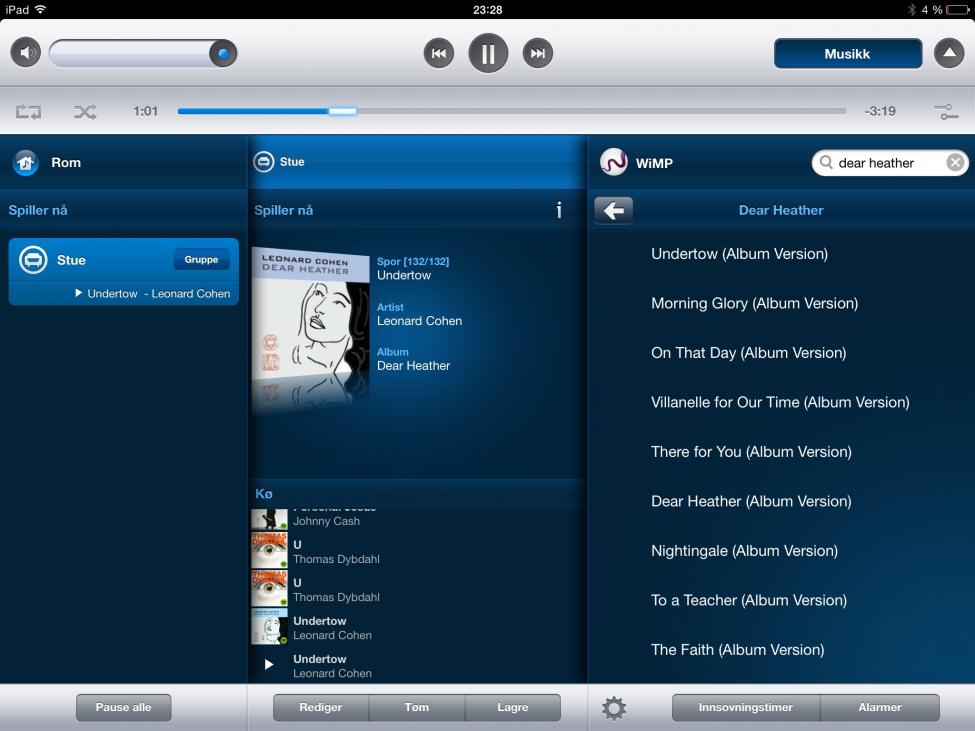975x731 pixels.
Task: Toggle repeat mode
Action: coord(29,112)
